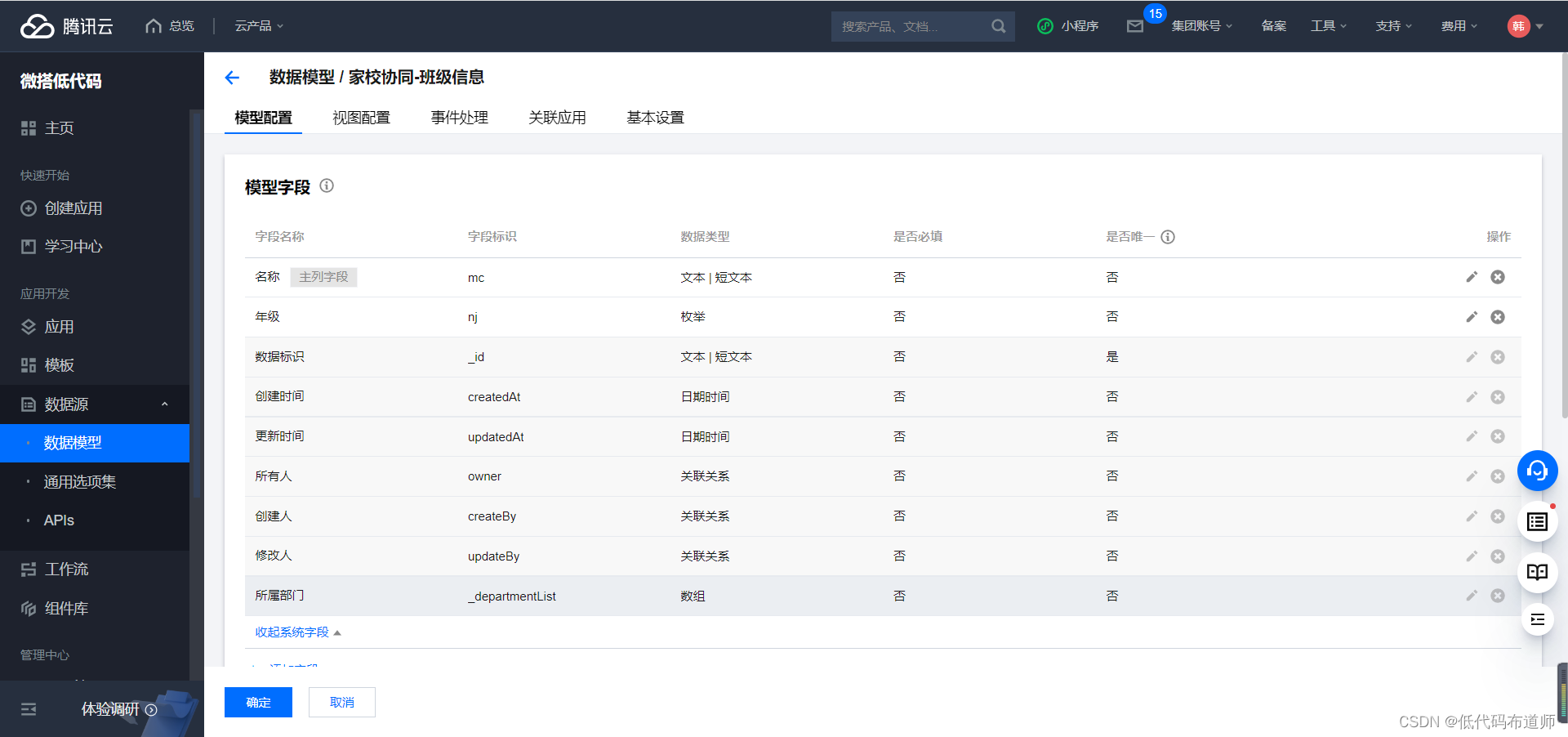This screenshot has height=737, width=1568.
Task: Click the floating menu lines icon
Action: coord(1537,619)
